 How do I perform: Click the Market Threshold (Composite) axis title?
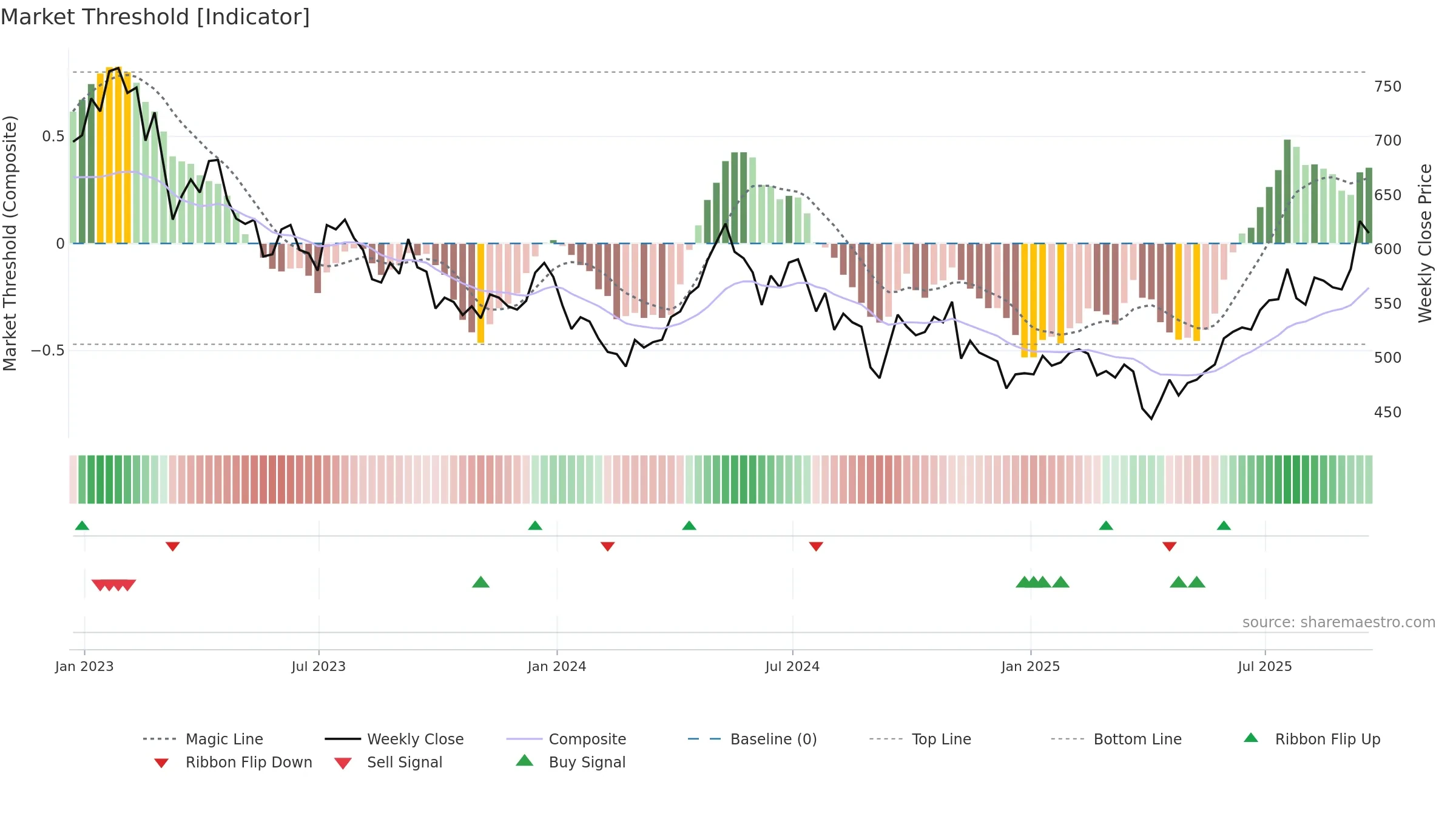click(x=10, y=243)
